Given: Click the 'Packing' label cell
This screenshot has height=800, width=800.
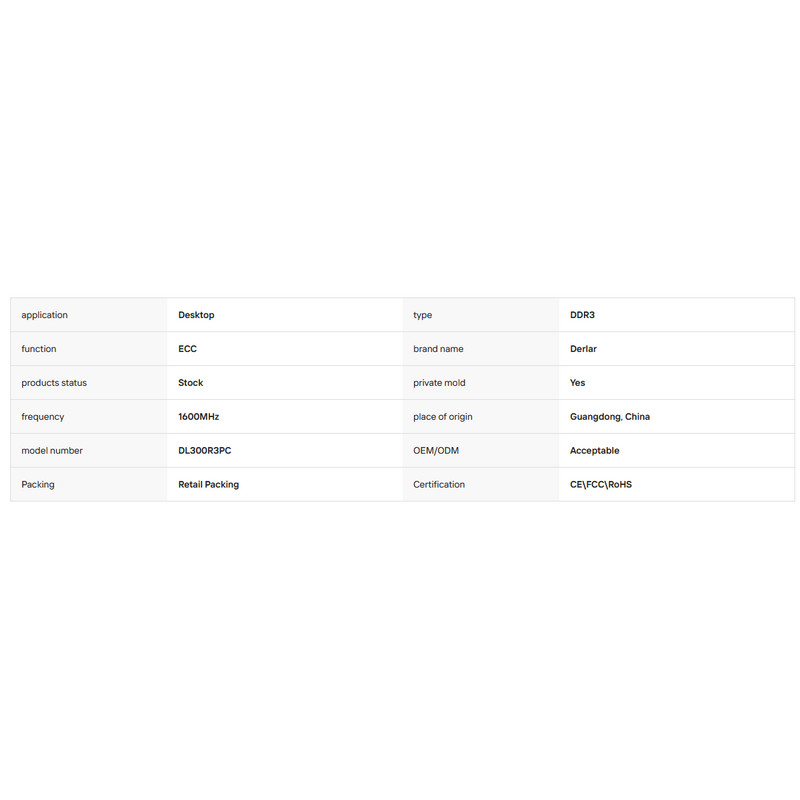Looking at the screenshot, I should 89,485.
